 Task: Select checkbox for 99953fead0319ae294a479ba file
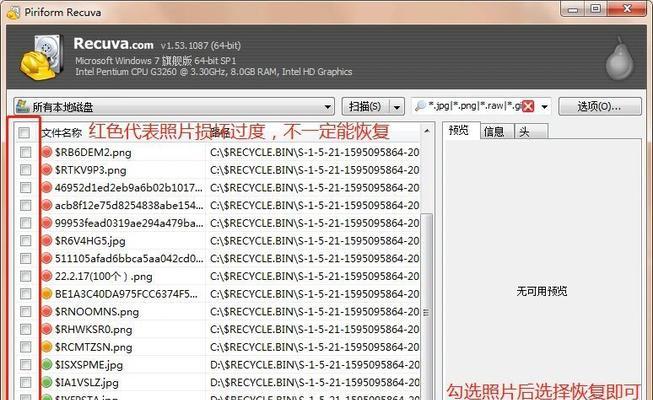tap(25, 223)
